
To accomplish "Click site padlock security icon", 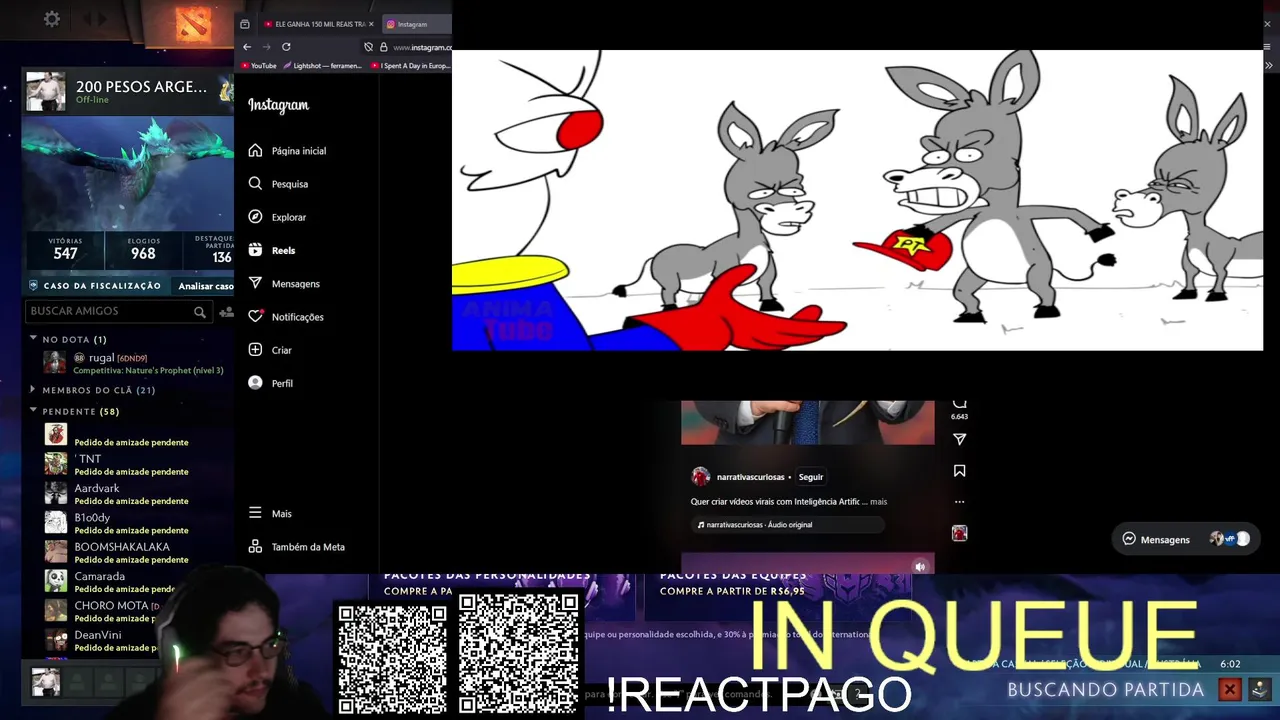I will pos(383,47).
